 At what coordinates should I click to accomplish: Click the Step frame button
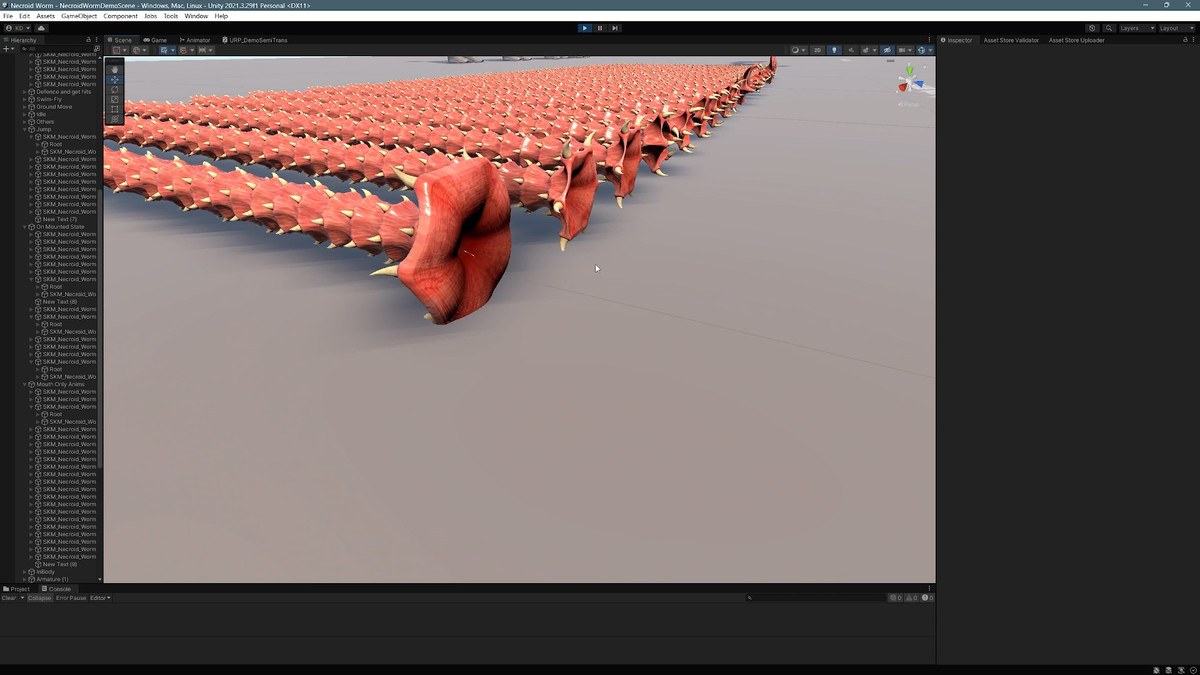pyautogui.click(x=615, y=28)
